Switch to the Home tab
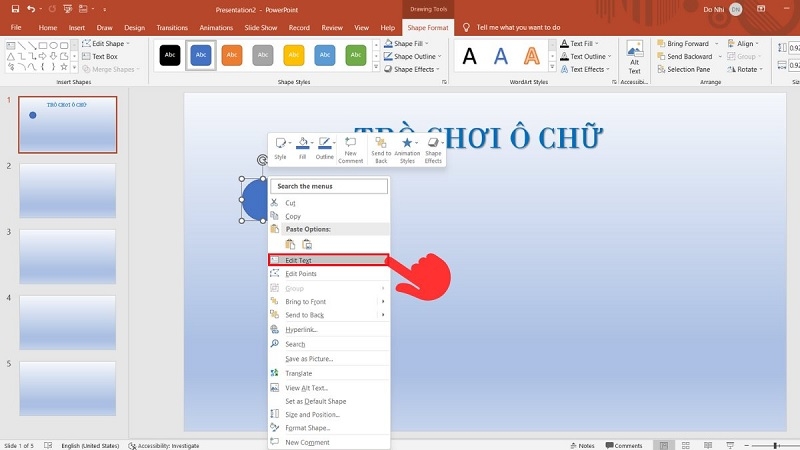The image size is (800, 450). pos(47,28)
